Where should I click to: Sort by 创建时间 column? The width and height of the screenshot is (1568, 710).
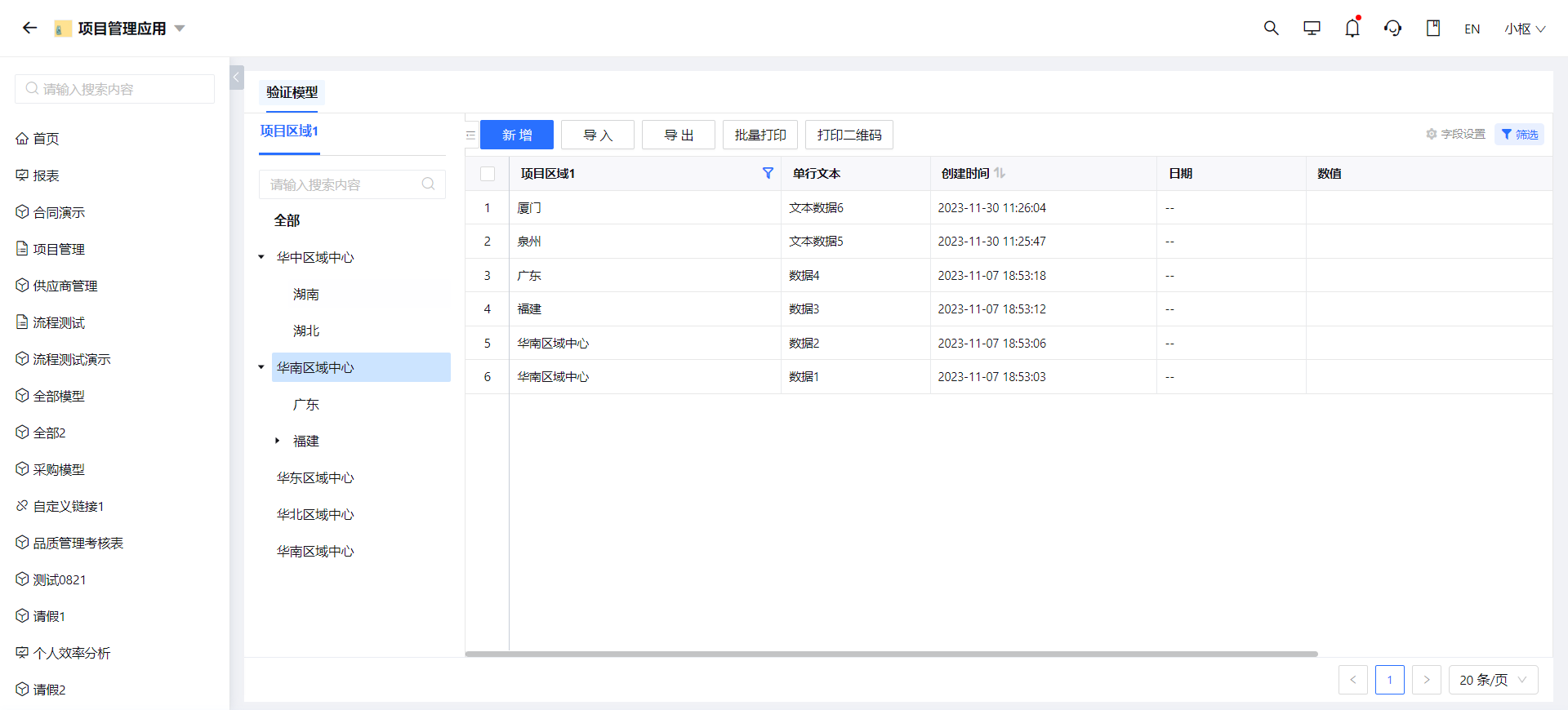click(x=1000, y=173)
